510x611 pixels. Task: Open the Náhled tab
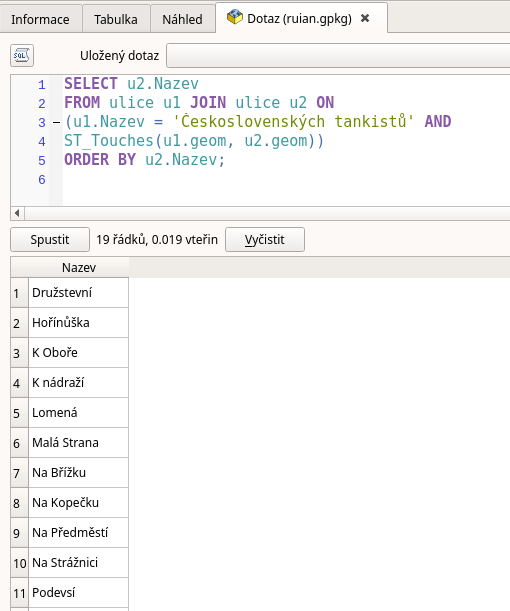(x=182, y=19)
